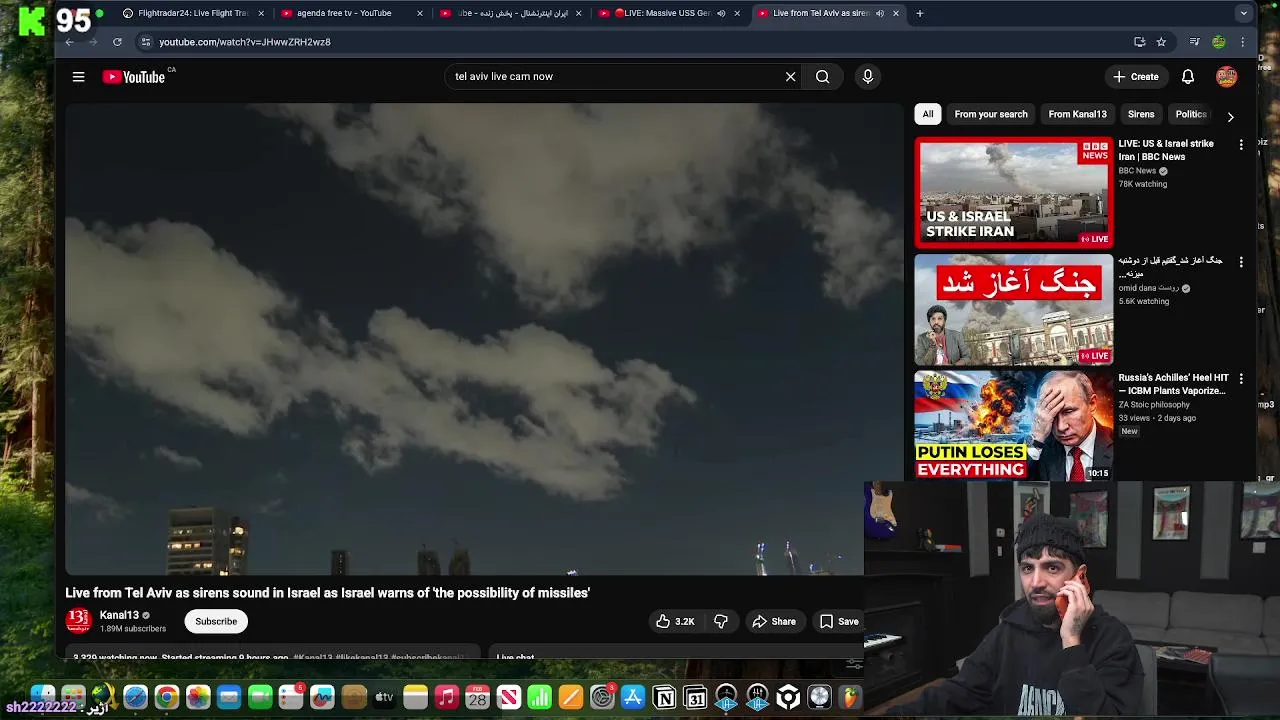Mute audio on the Massive USS tab

point(721,13)
